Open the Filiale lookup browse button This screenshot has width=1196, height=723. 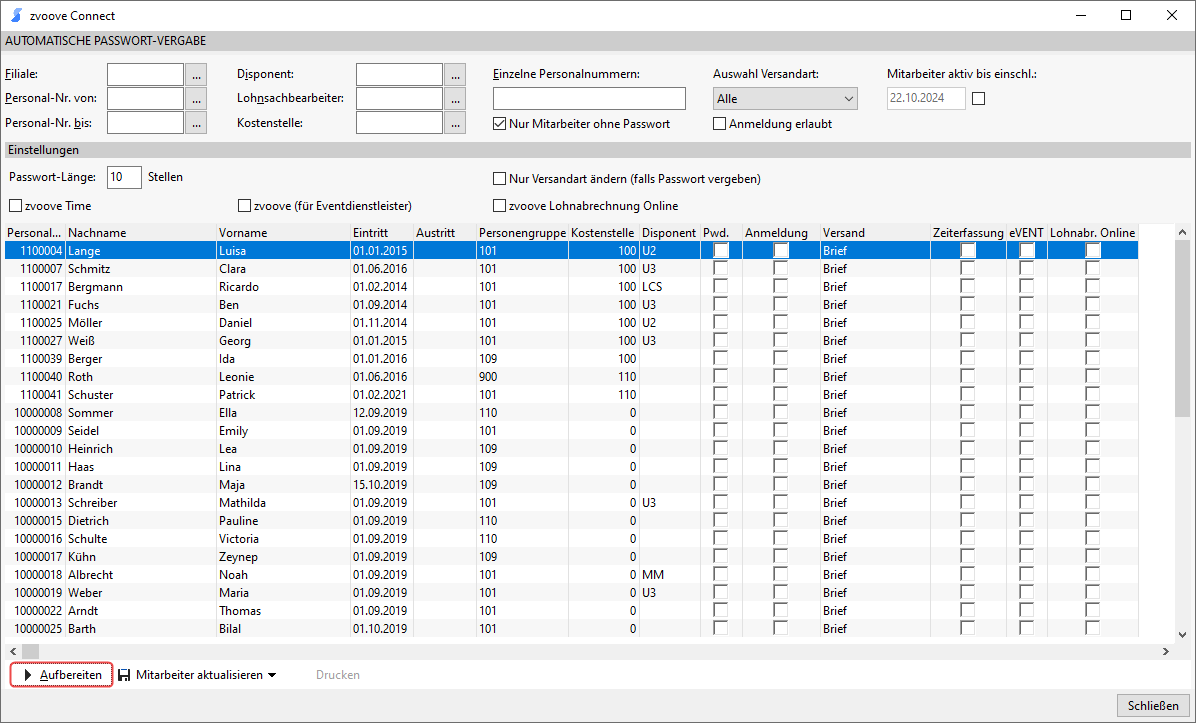pos(196,75)
